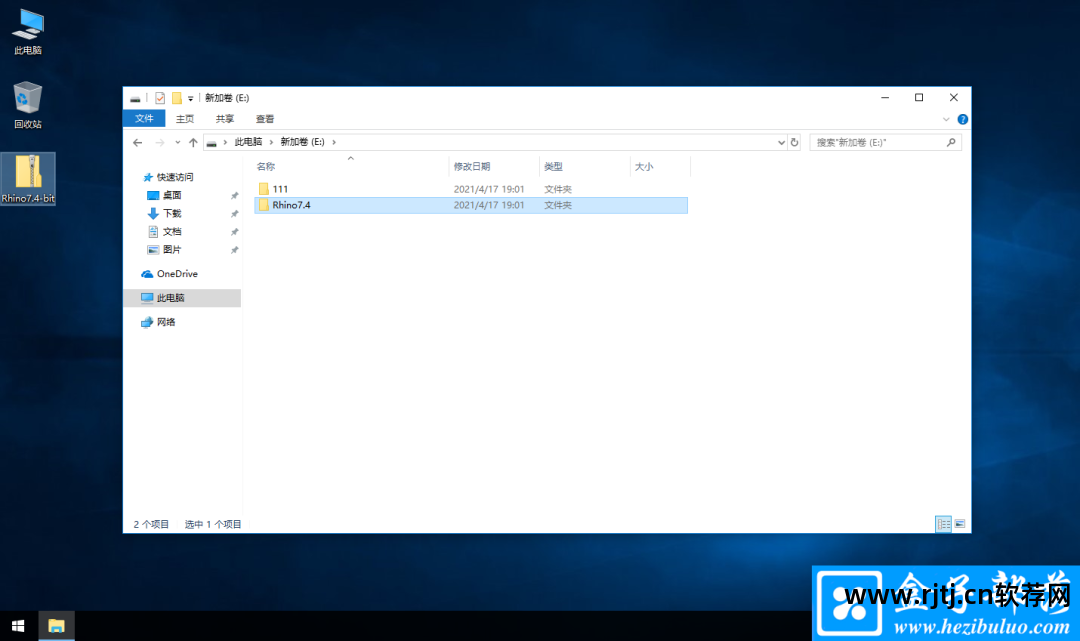
Task: Click the Properties checkmark quick access icon
Action: coord(160,98)
